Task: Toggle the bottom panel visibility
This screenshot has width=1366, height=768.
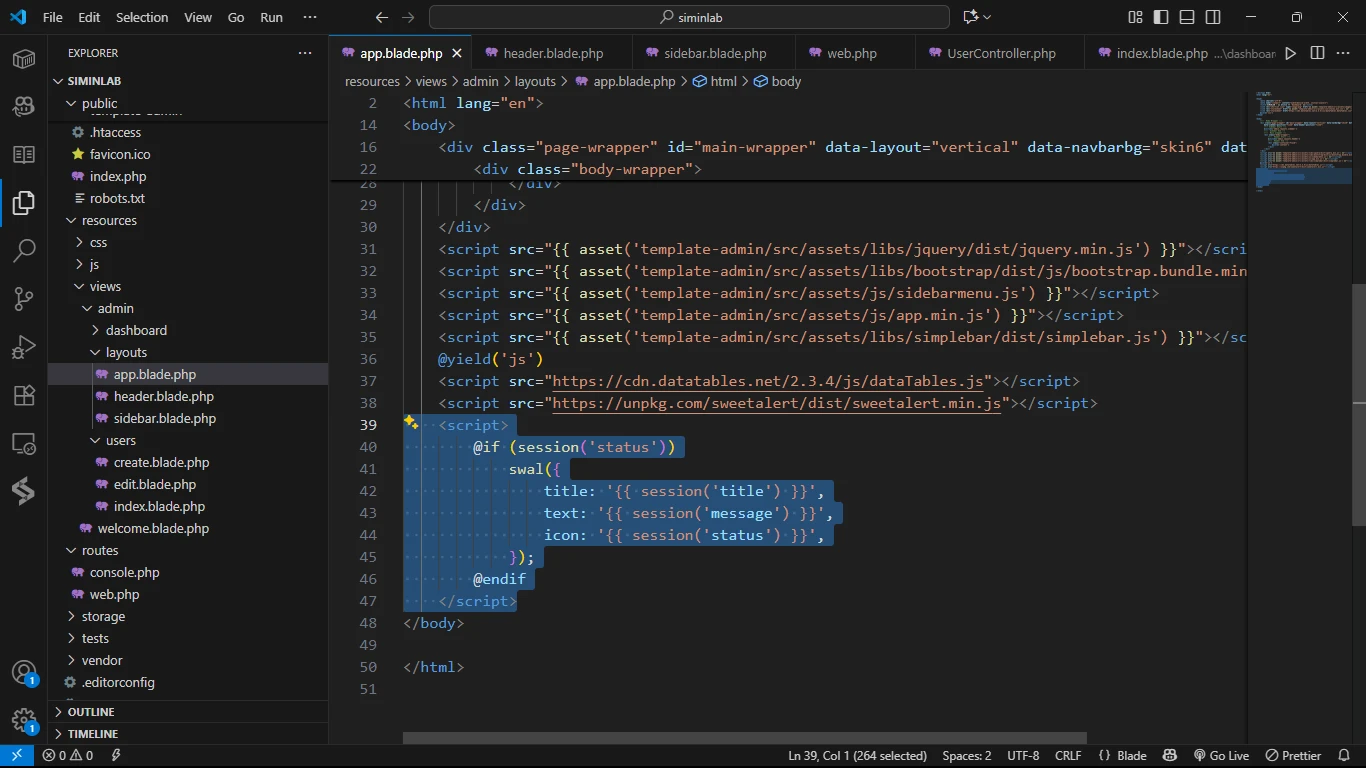Action: [1187, 17]
